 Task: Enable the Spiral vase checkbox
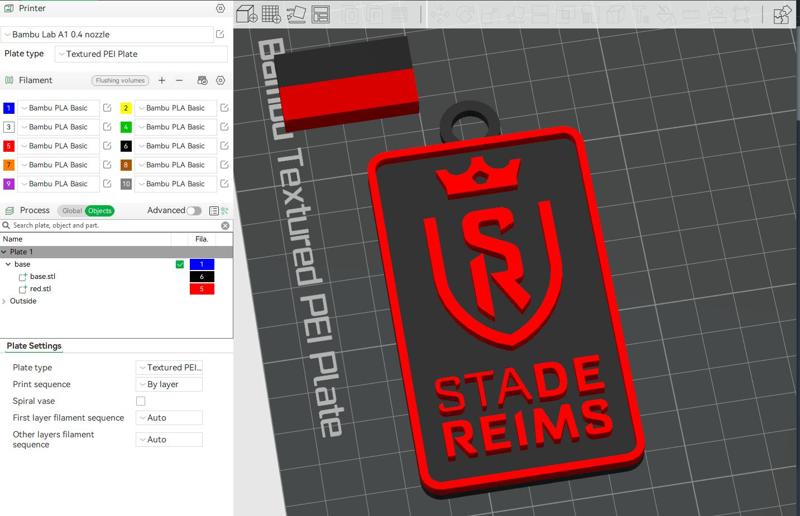tap(140, 401)
